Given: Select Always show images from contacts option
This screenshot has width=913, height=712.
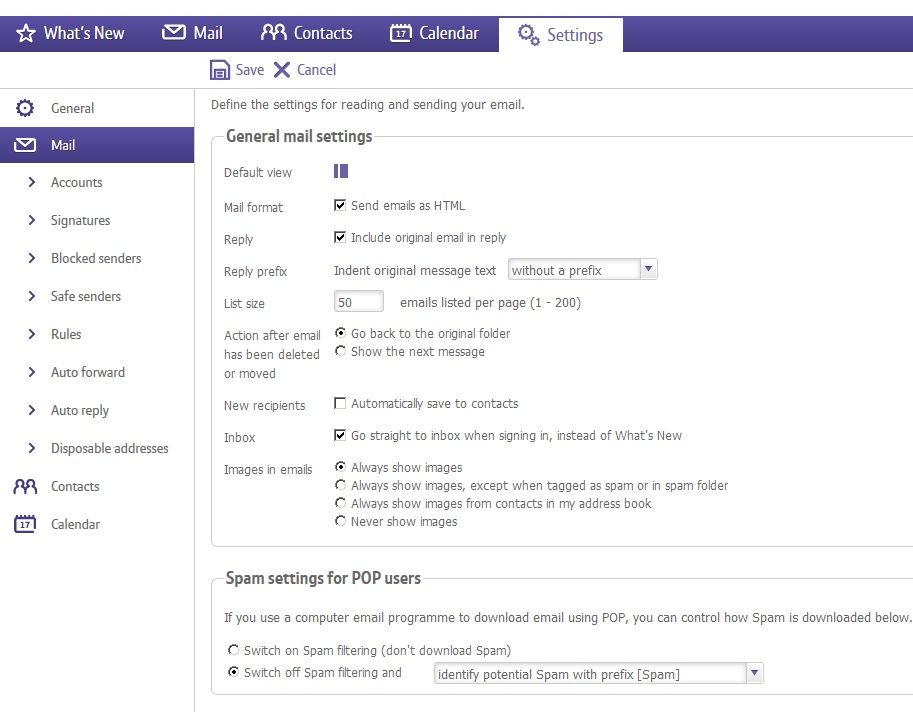Looking at the screenshot, I should click(341, 502).
